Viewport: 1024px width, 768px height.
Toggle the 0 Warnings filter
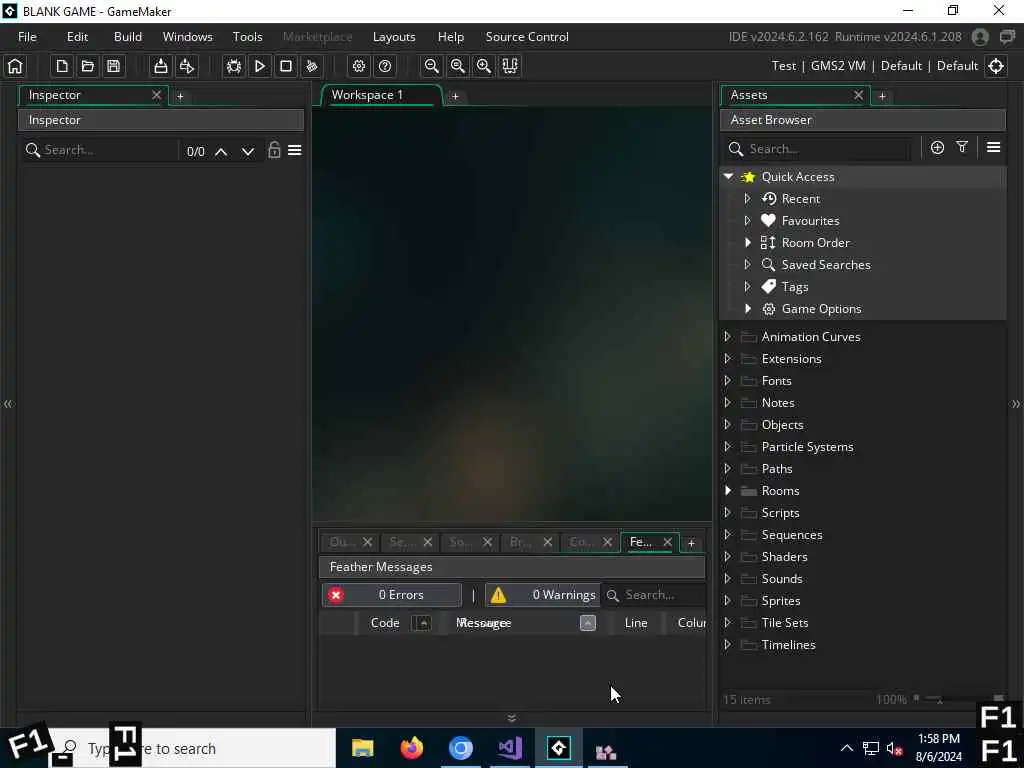(542, 595)
